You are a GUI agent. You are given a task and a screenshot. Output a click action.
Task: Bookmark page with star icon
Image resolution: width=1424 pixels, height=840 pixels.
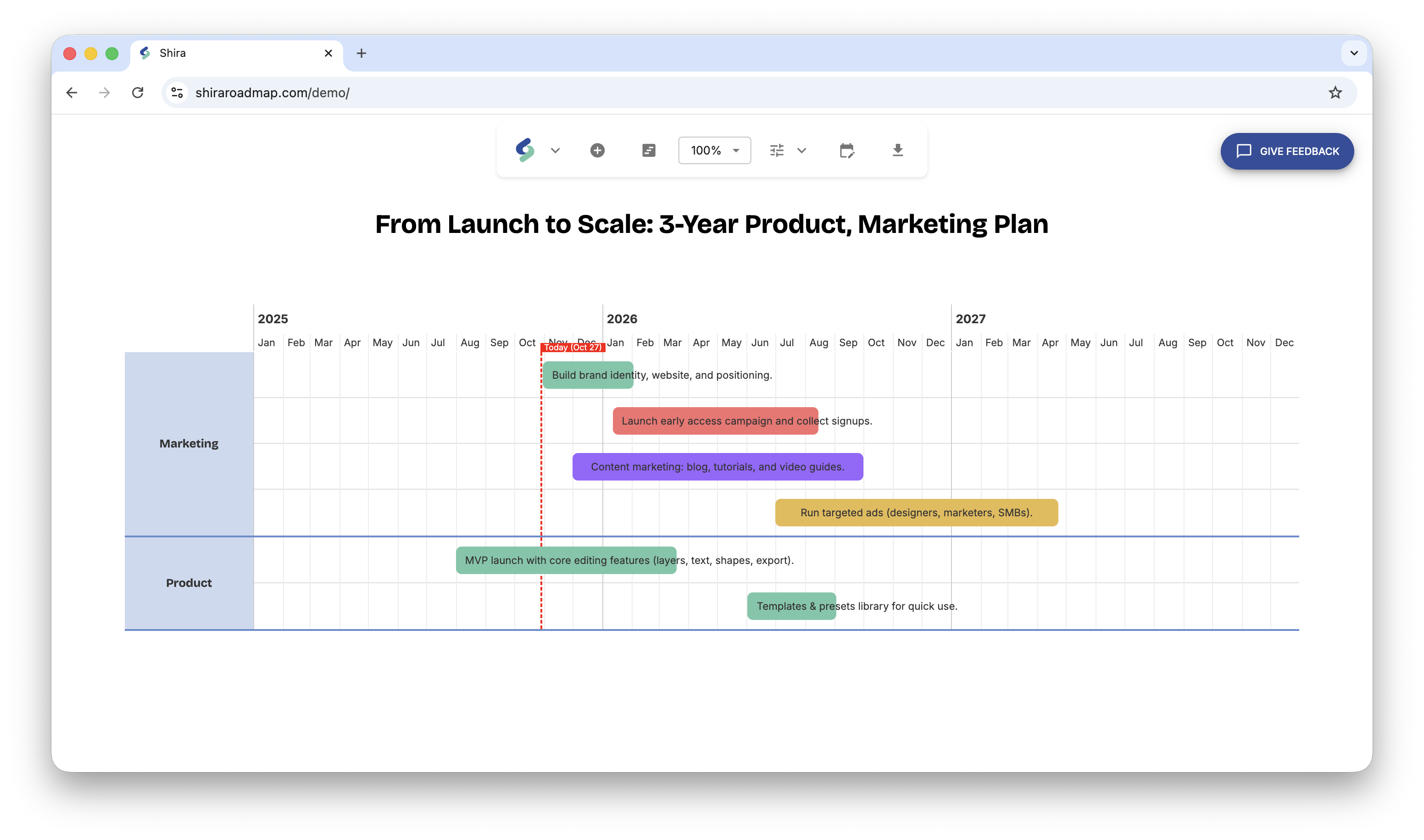(x=1335, y=92)
